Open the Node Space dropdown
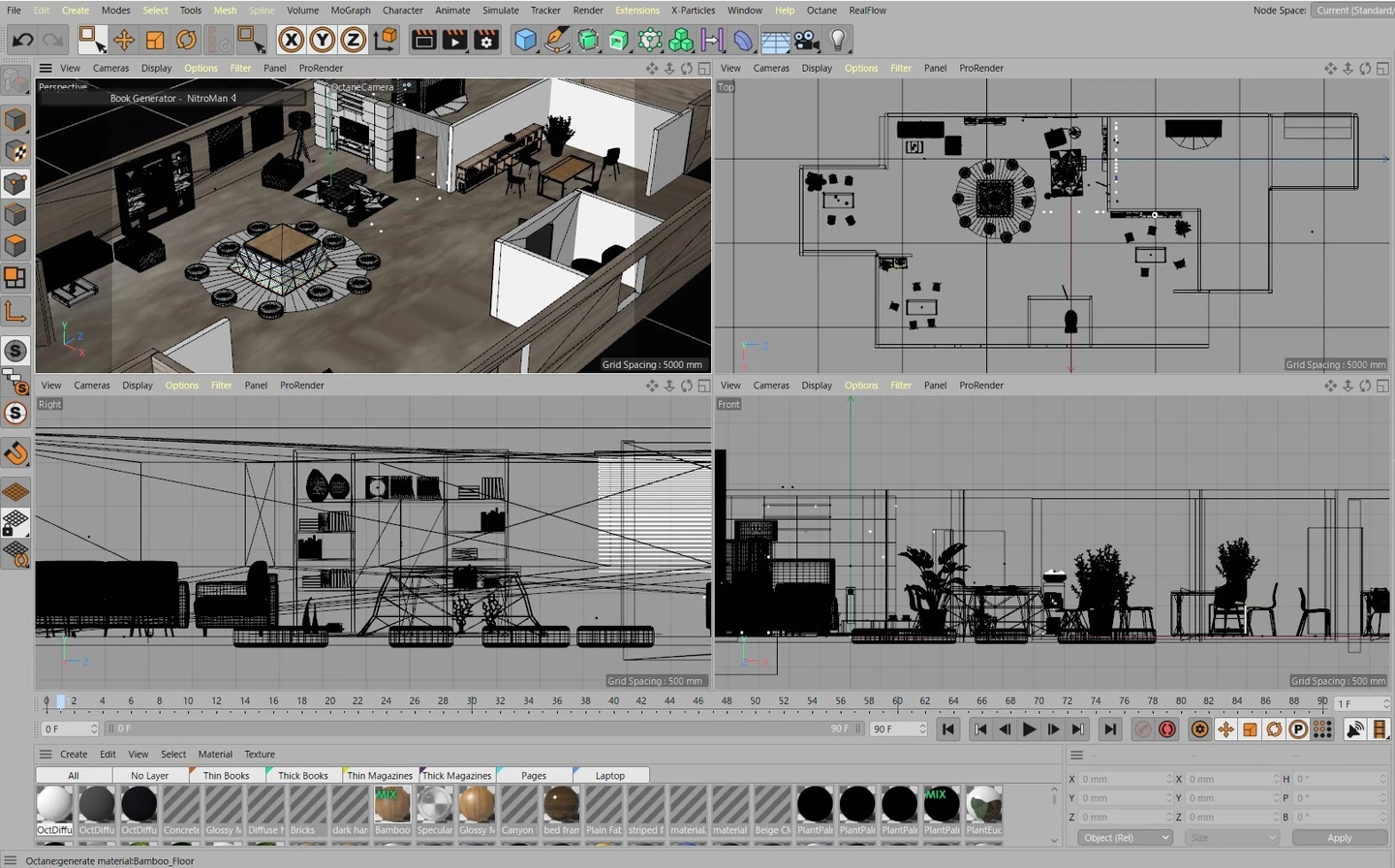The image size is (1395, 868). click(1353, 11)
